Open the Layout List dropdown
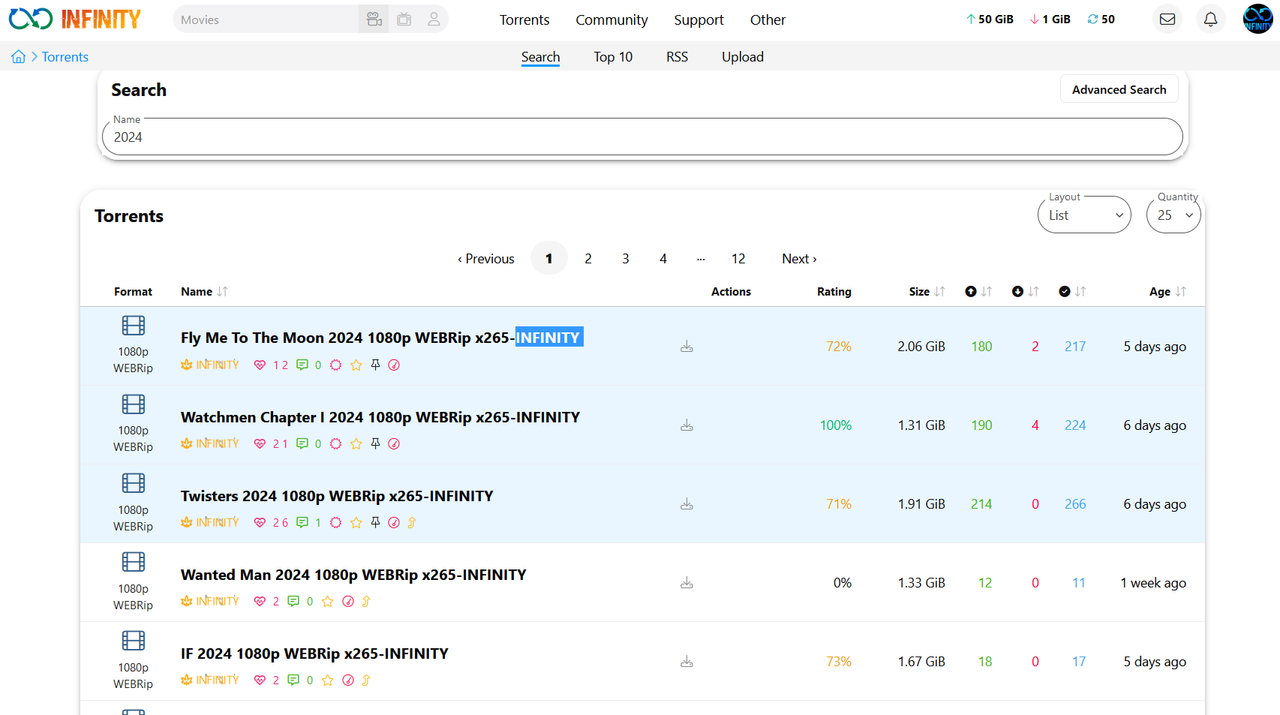 [1084, 215]
